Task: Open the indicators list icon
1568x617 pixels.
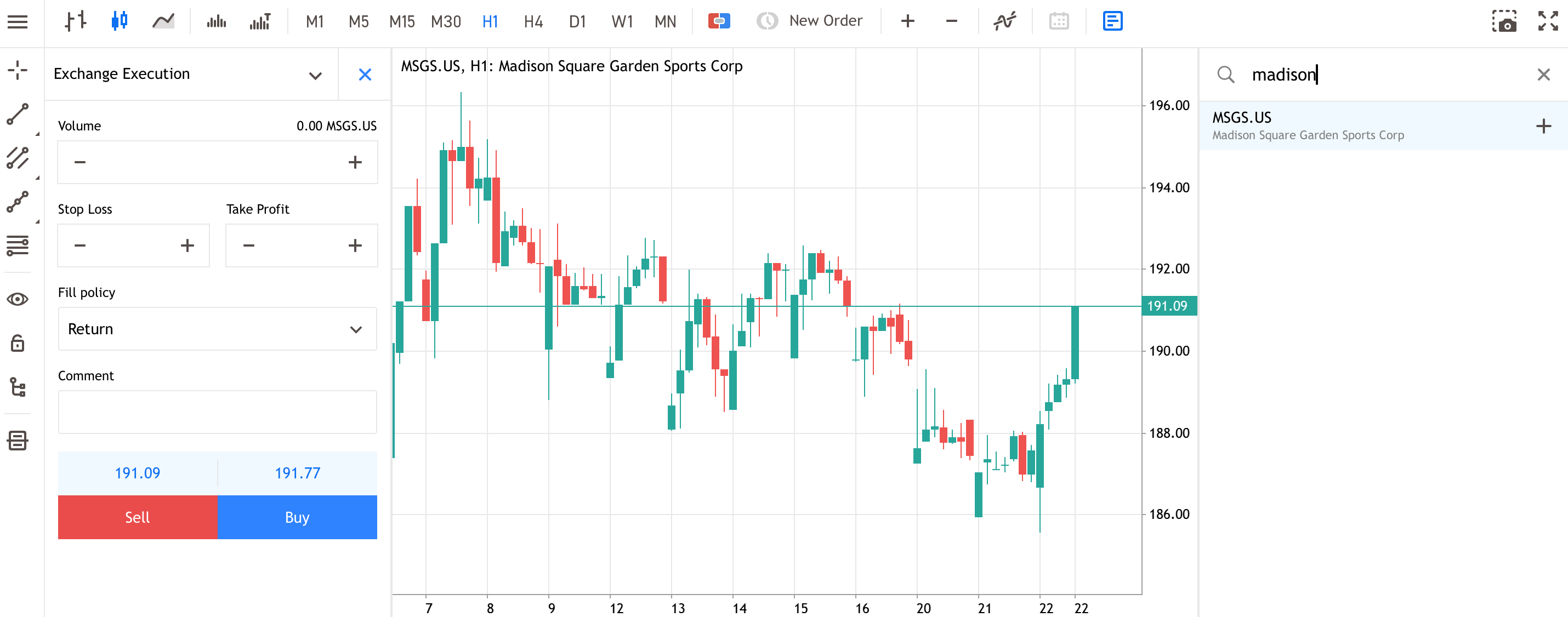Action: [1005, 21]
